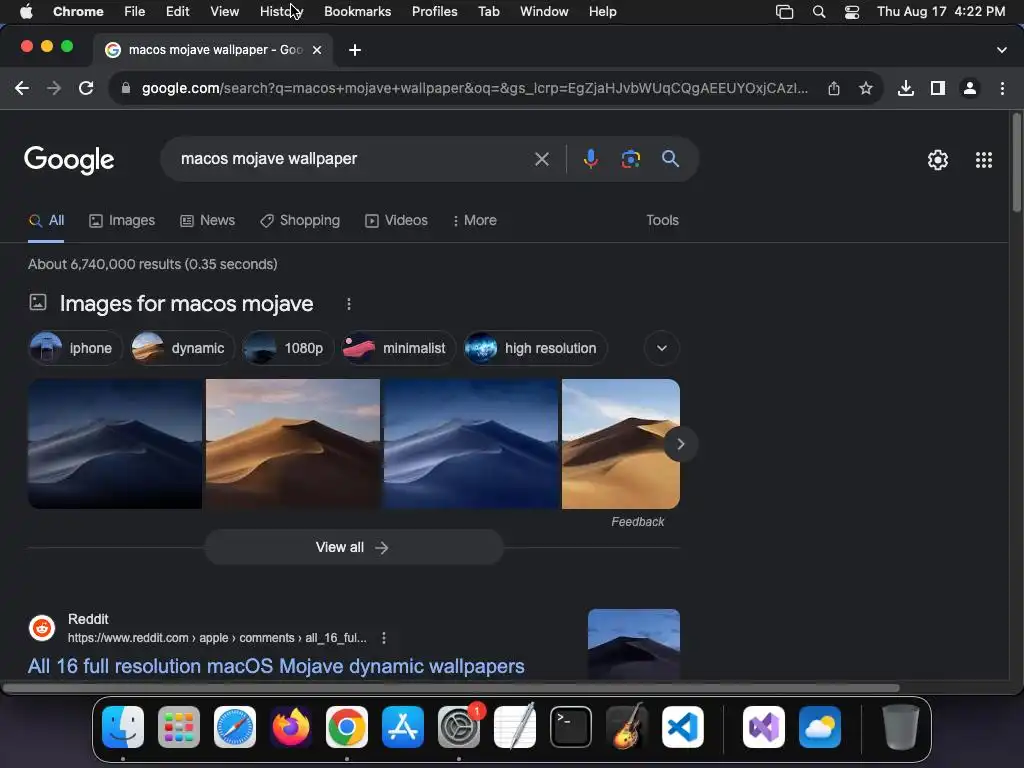Viewport: 1024px width, 768px height.
Task: Filter images by 1080p chip
Action: pos(287,348)
